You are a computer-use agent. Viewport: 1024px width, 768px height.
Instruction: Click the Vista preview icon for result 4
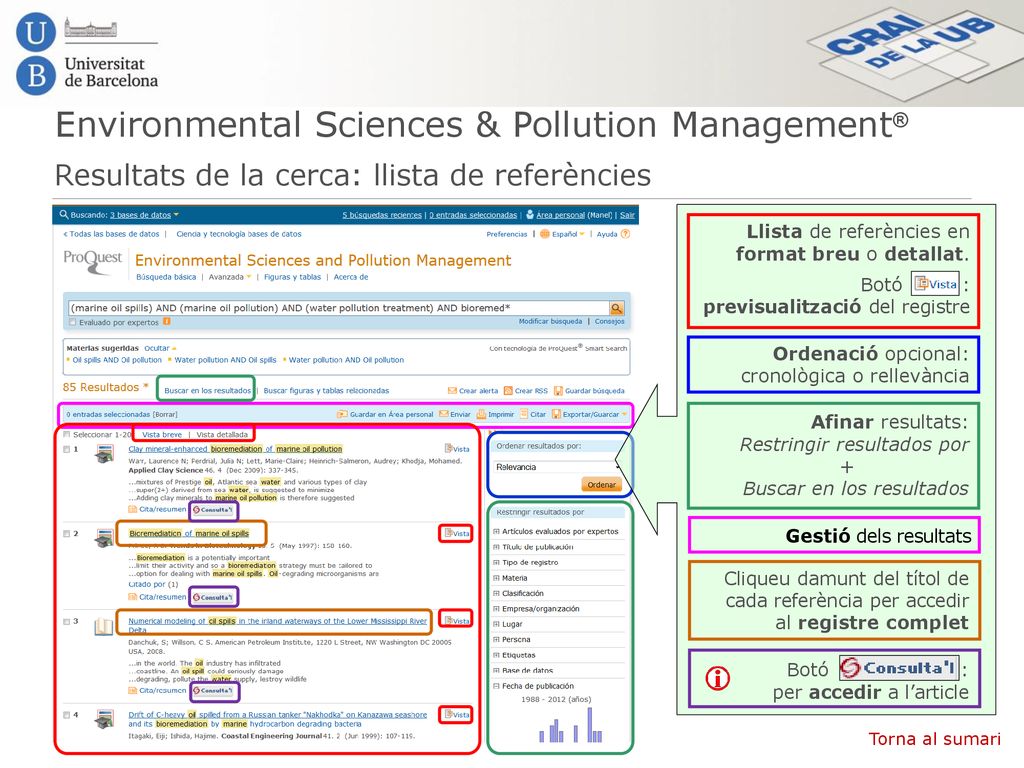tap(449, 714)
